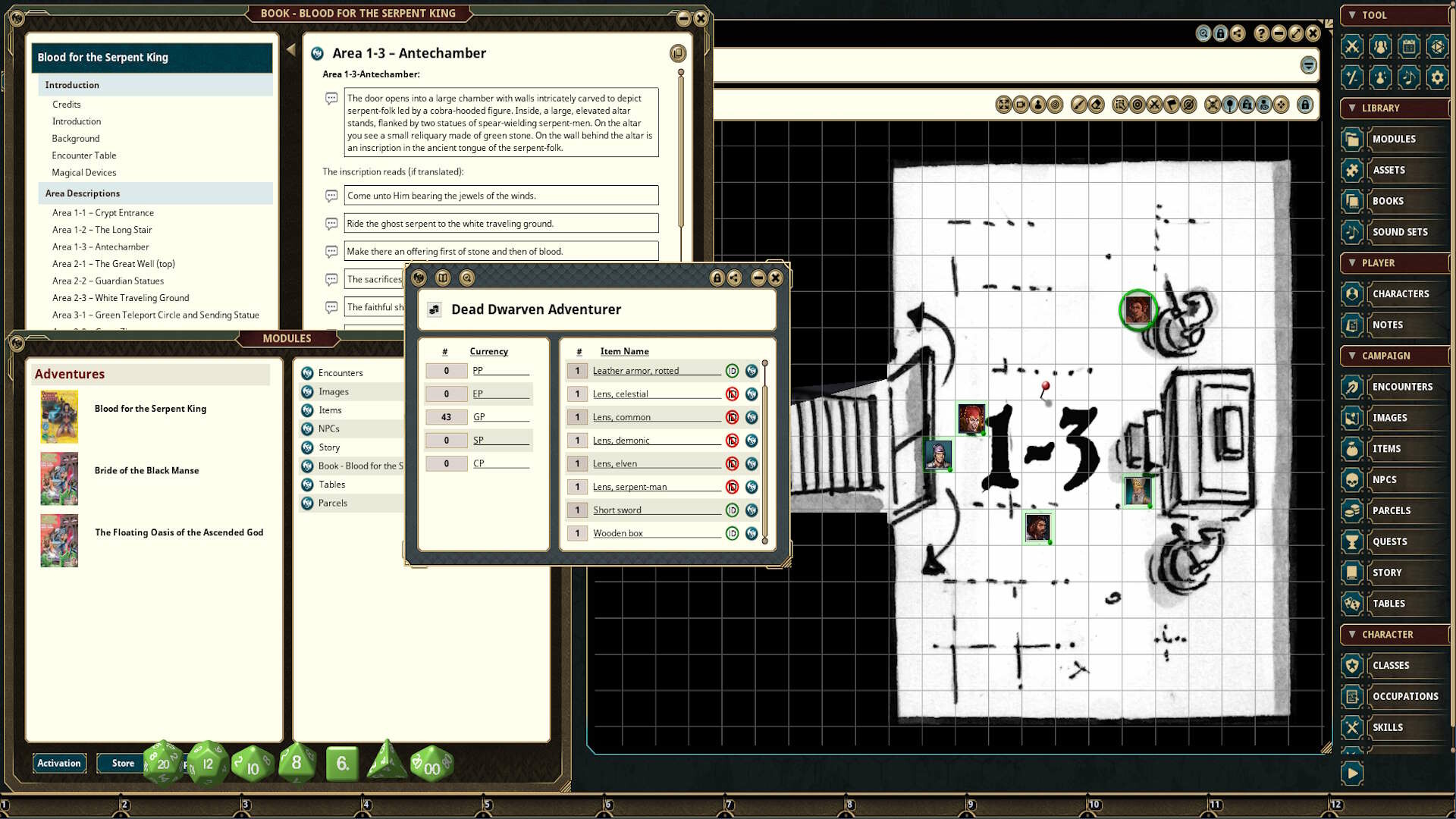Select the drawing brush on the map toolbar
This screenshot has width=1456, height=819.
pyautogui.click(x=1078, y=105)
